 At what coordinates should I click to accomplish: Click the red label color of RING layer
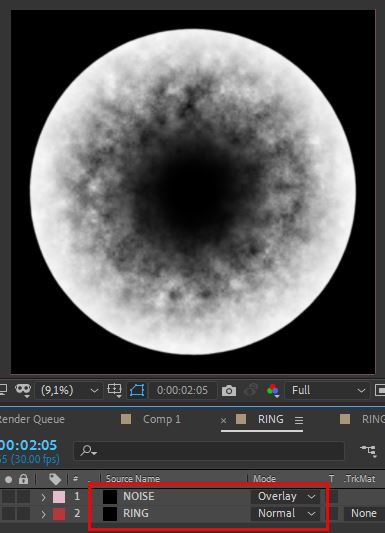coord(59,514)
